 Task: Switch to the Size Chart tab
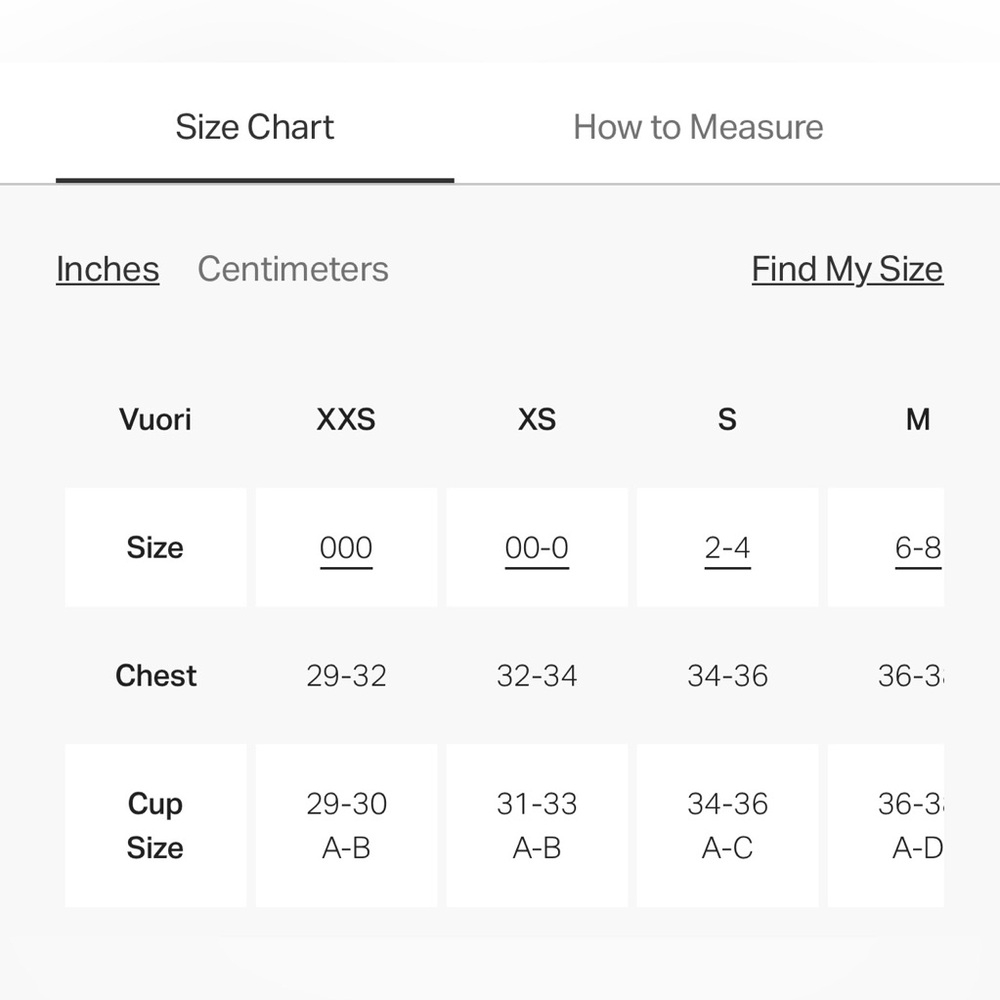(x=254, y=127)
